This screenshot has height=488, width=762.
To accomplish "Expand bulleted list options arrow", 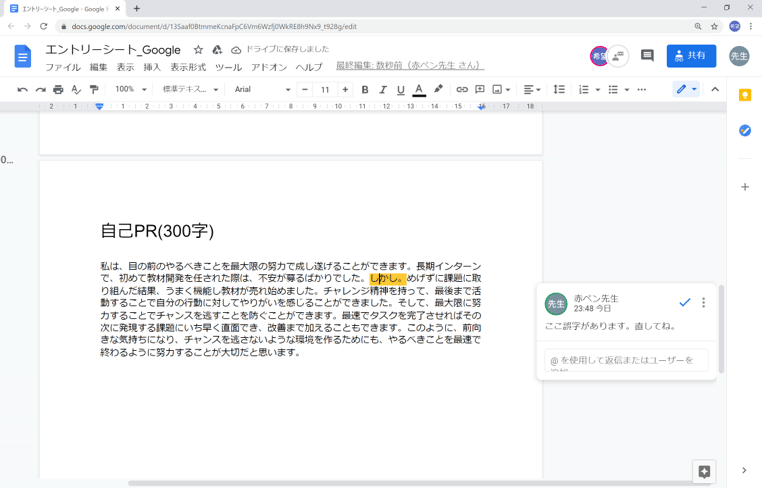I will [627, 89].
